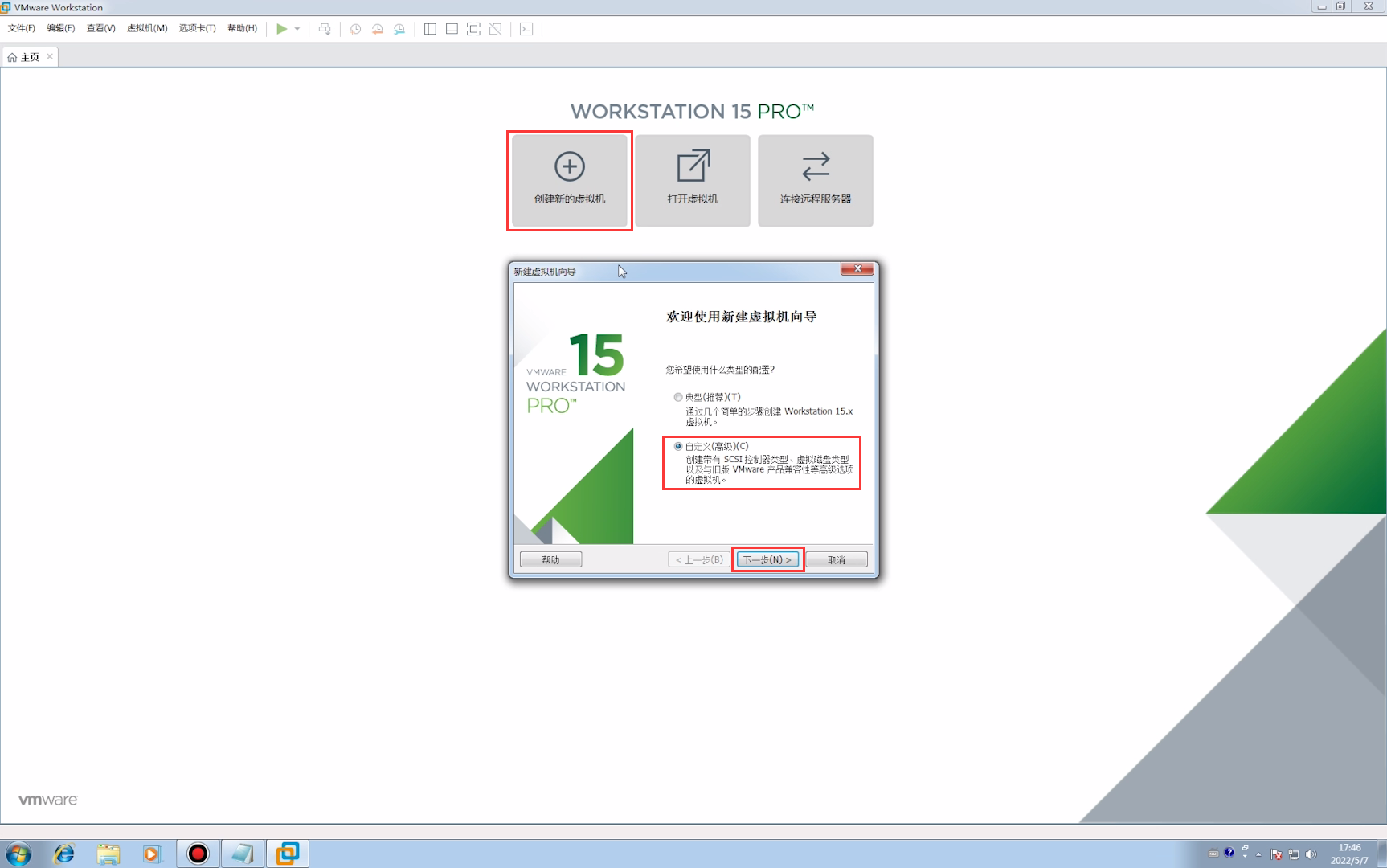Click the VMware Workstation taskbar icon

[287, 854]
